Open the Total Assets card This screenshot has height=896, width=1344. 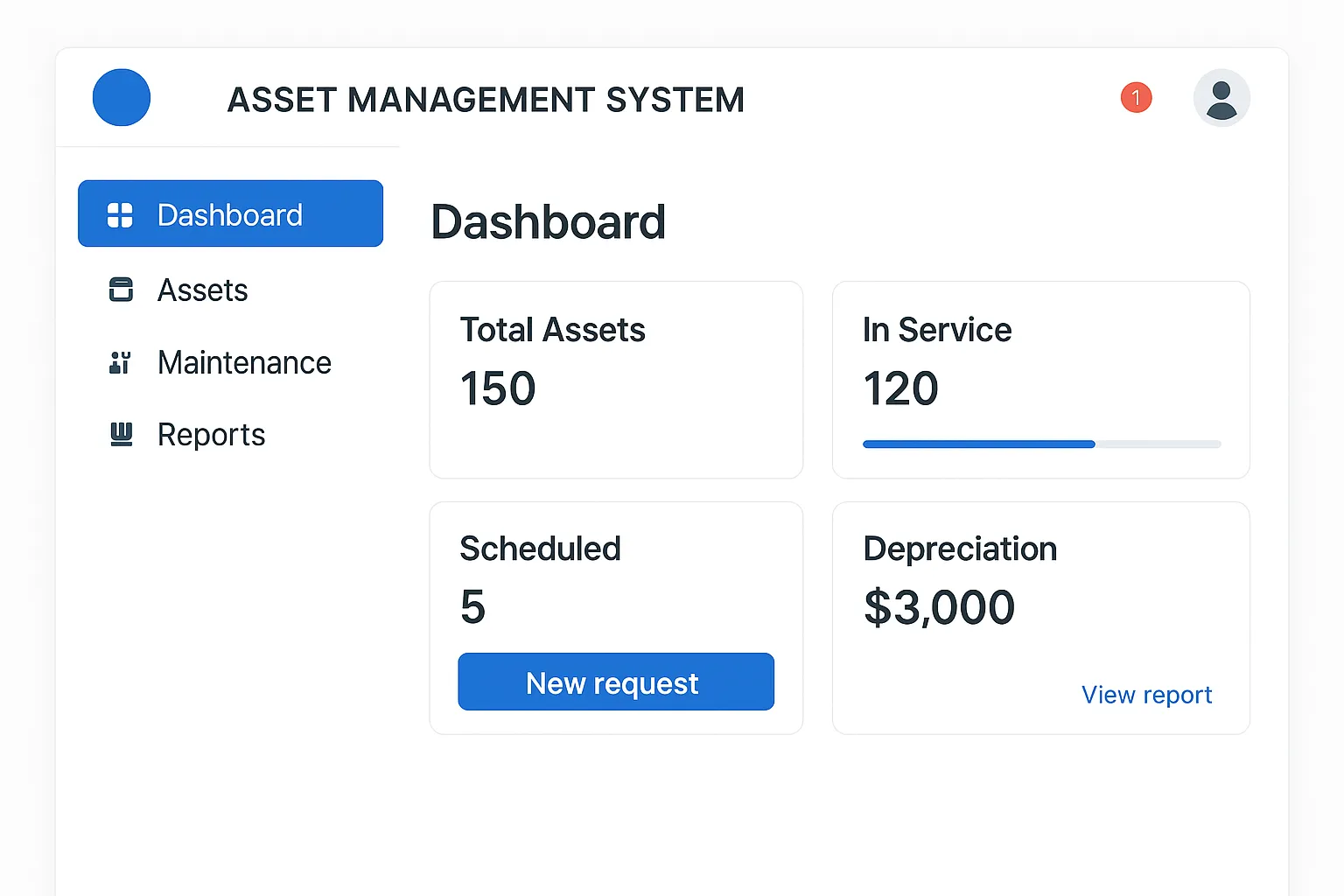(616, 380)
